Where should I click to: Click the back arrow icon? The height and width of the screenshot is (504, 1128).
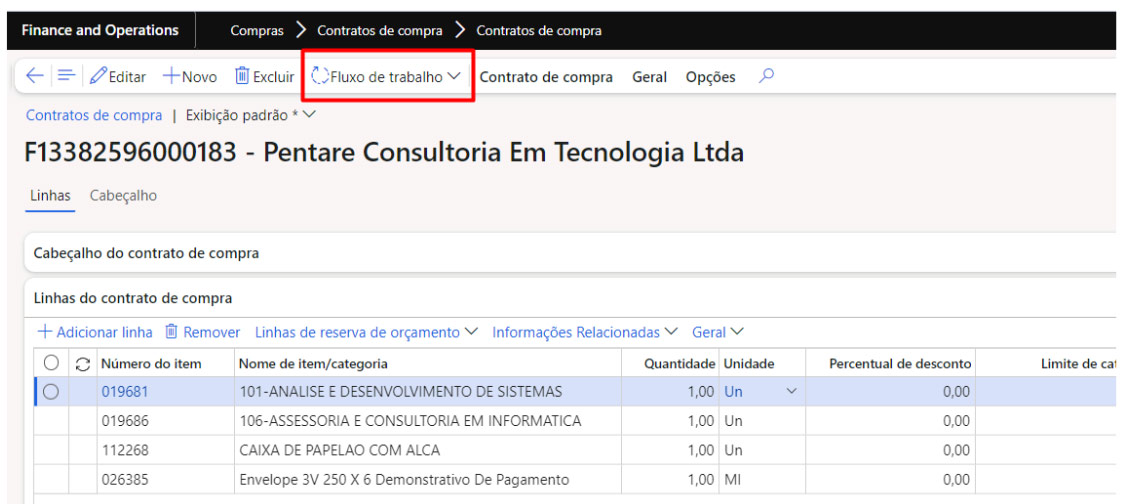coord(35,77)
